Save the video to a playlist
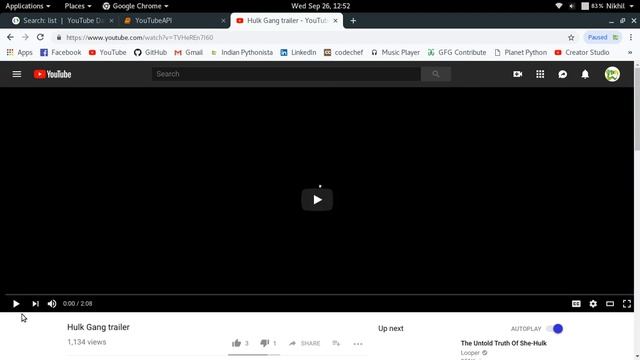 (x=336, y=343)
